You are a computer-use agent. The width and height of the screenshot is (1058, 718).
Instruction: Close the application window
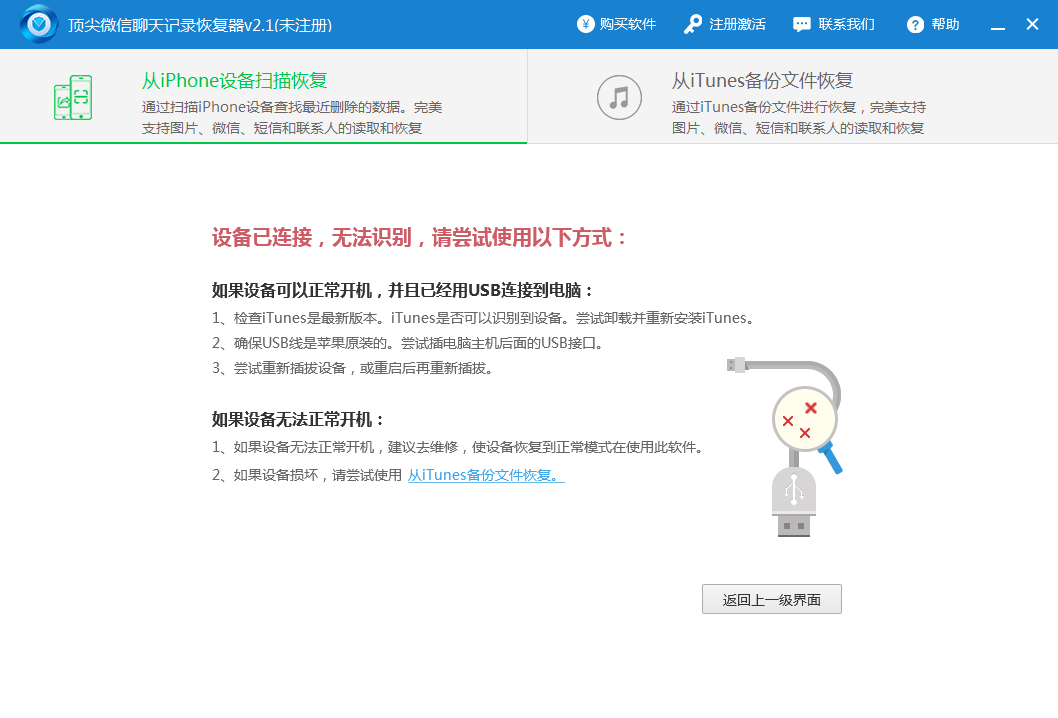[1032, 24]
